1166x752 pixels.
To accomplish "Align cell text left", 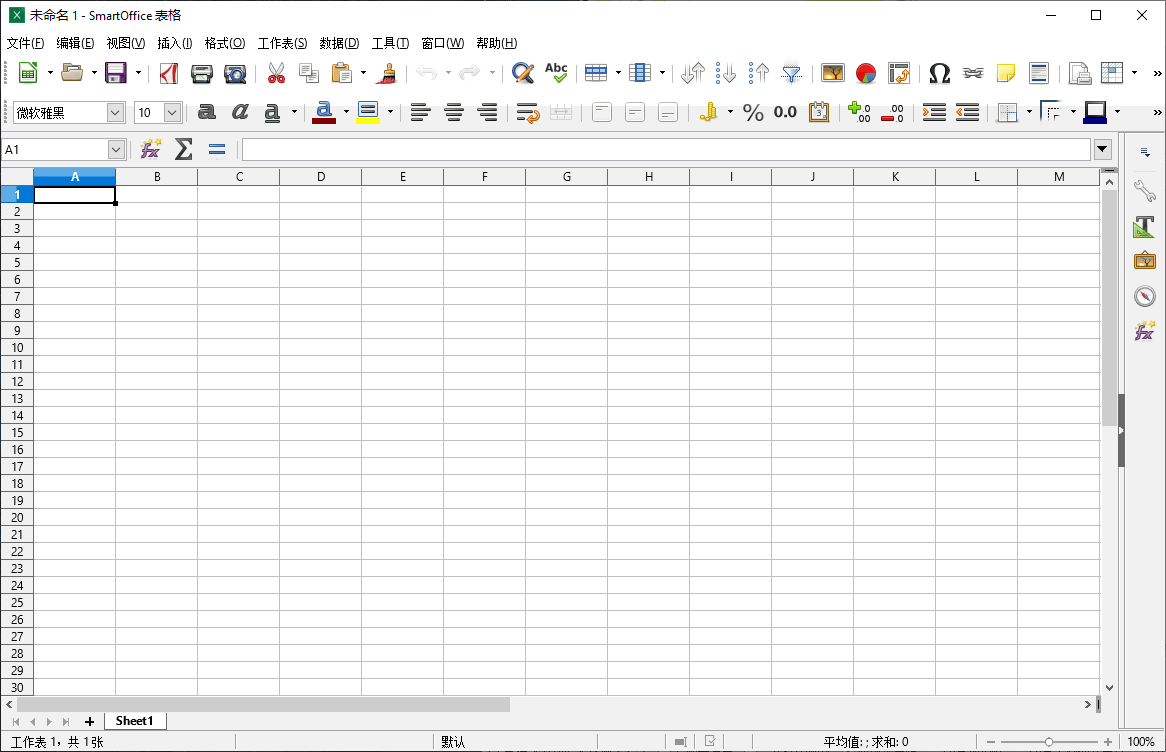I will coord(420,112).
